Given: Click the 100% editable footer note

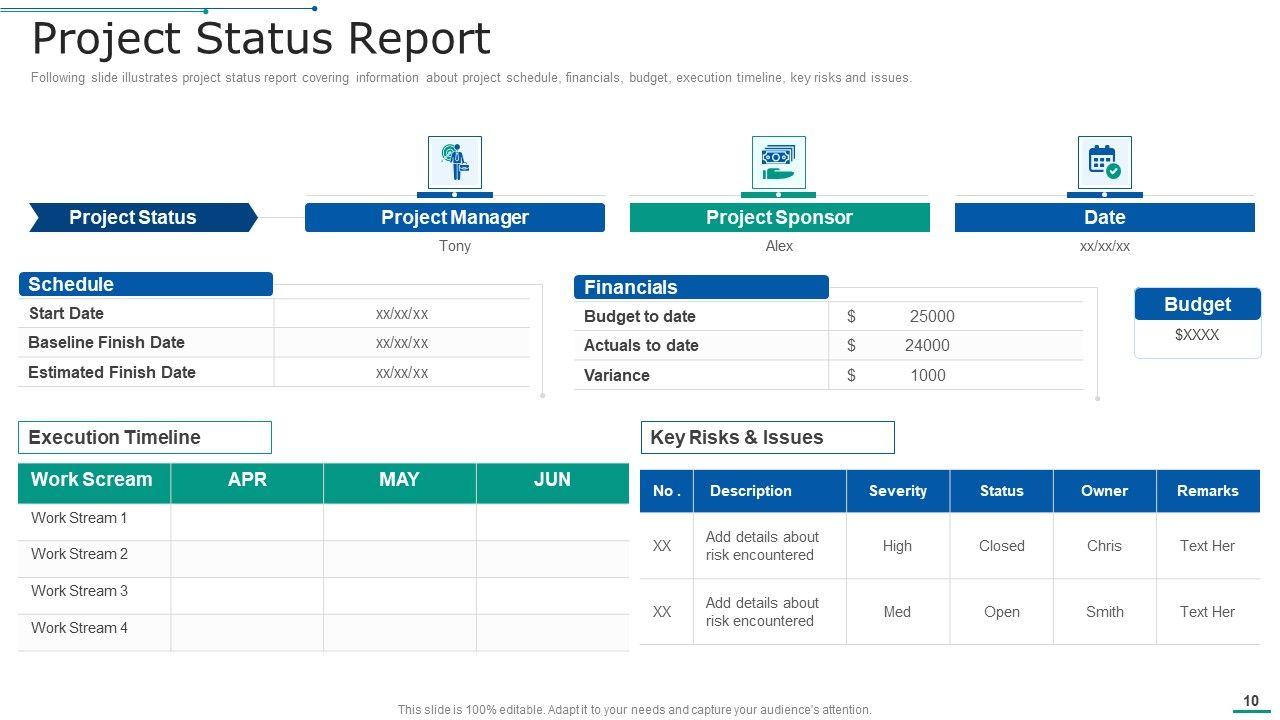Looking at the screenshot, I should pos(635,710).
